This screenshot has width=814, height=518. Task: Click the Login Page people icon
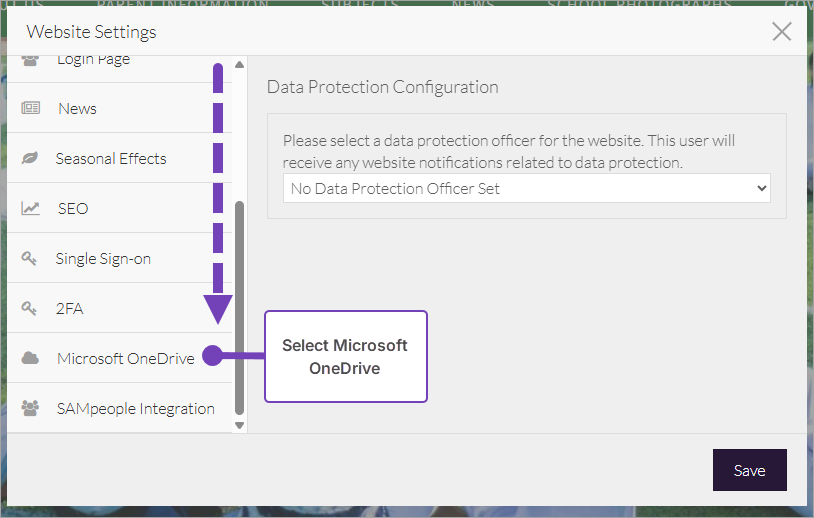point(30,60)
